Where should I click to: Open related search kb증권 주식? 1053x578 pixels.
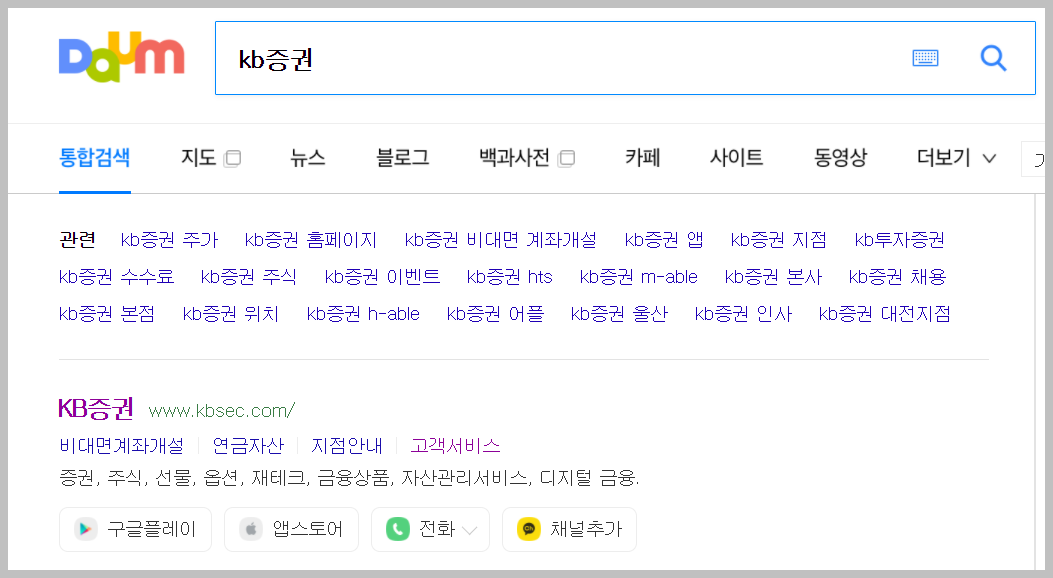coord(248,277)
